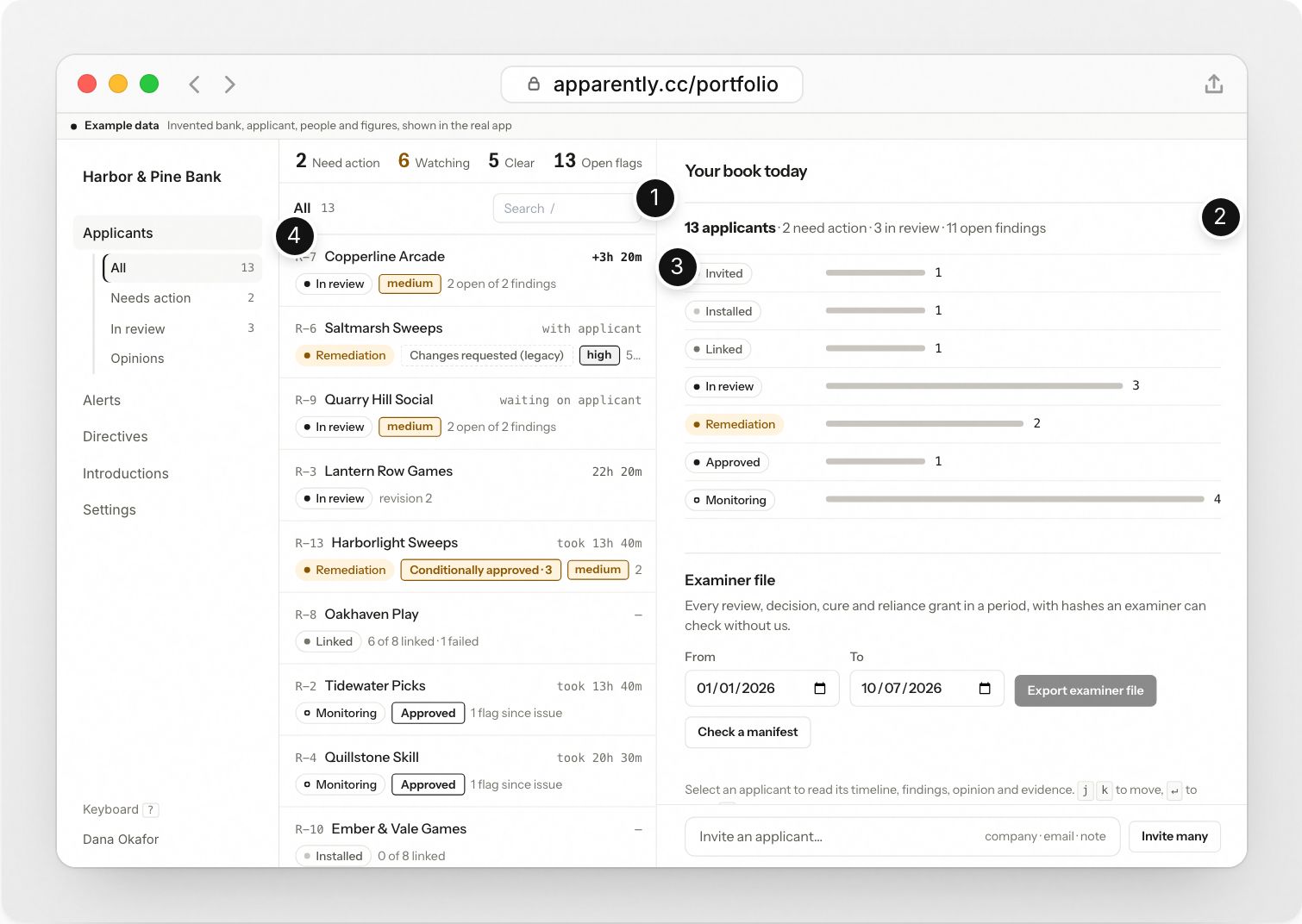Click the apparently.cc/portfolio address bar
The width and height of the screenshot is (1302, 924).
pos(652,84)
